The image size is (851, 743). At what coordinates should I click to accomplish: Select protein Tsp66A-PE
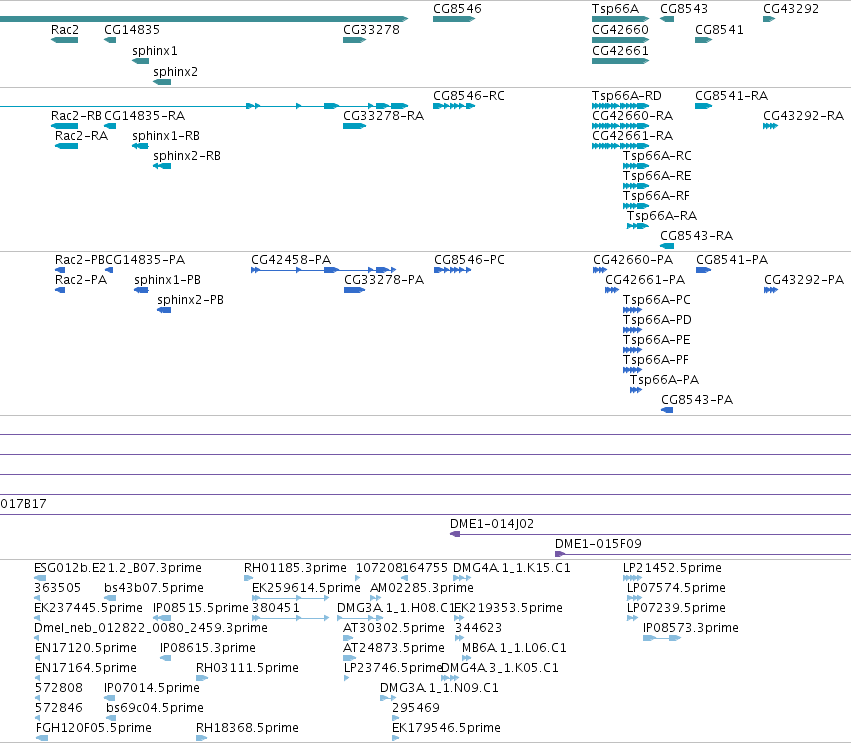[x=632, y=350]
